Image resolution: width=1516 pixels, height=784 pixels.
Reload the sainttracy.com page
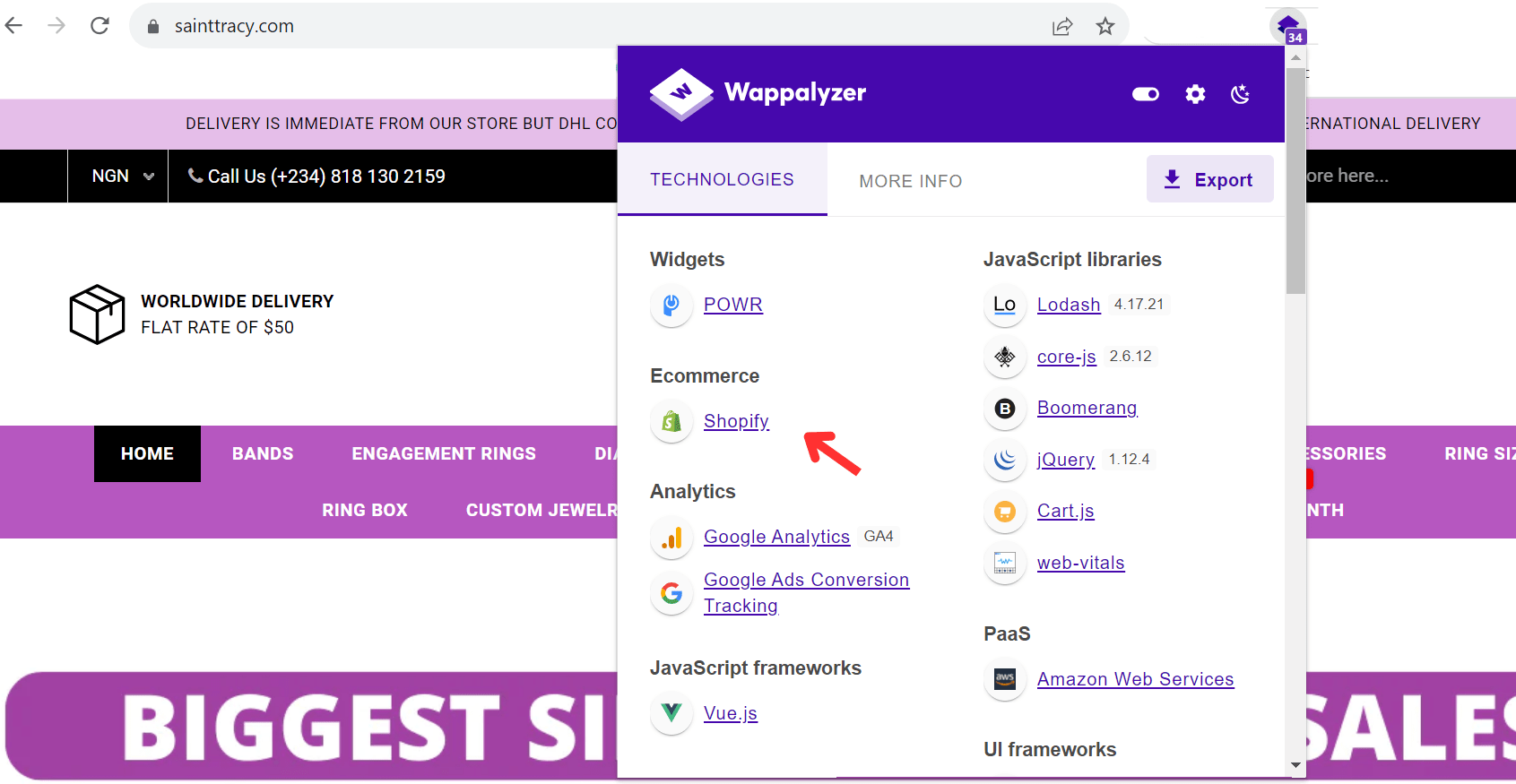tap(100, 25)
